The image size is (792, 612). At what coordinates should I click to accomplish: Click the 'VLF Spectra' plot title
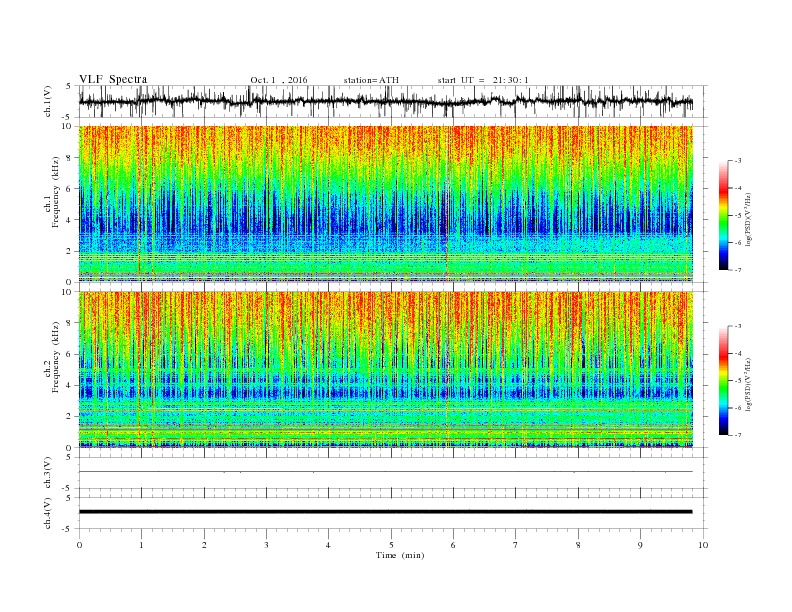(113, 79)
